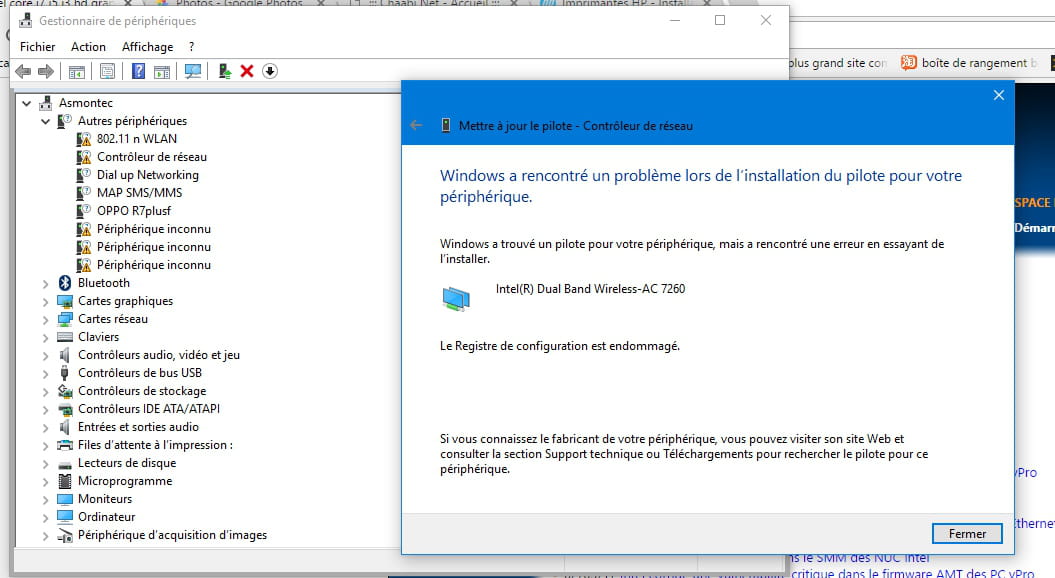
Task: Click the Entrées et sorties audio speaker icon
Action: point(65,427)
